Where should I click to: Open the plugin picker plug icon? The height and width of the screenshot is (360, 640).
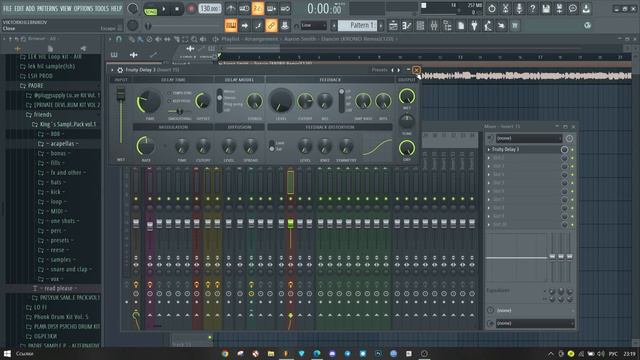[474, 26]
